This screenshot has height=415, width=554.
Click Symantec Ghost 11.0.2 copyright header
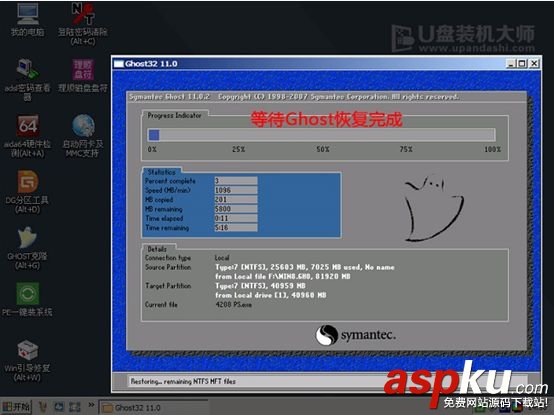point(294,97)
